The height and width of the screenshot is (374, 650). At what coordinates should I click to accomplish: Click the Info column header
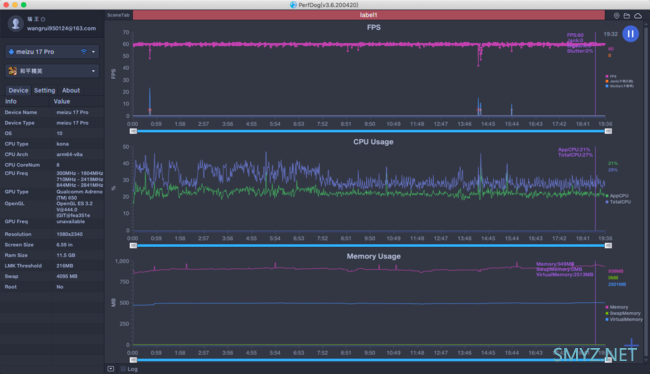[x=11, y=101]
